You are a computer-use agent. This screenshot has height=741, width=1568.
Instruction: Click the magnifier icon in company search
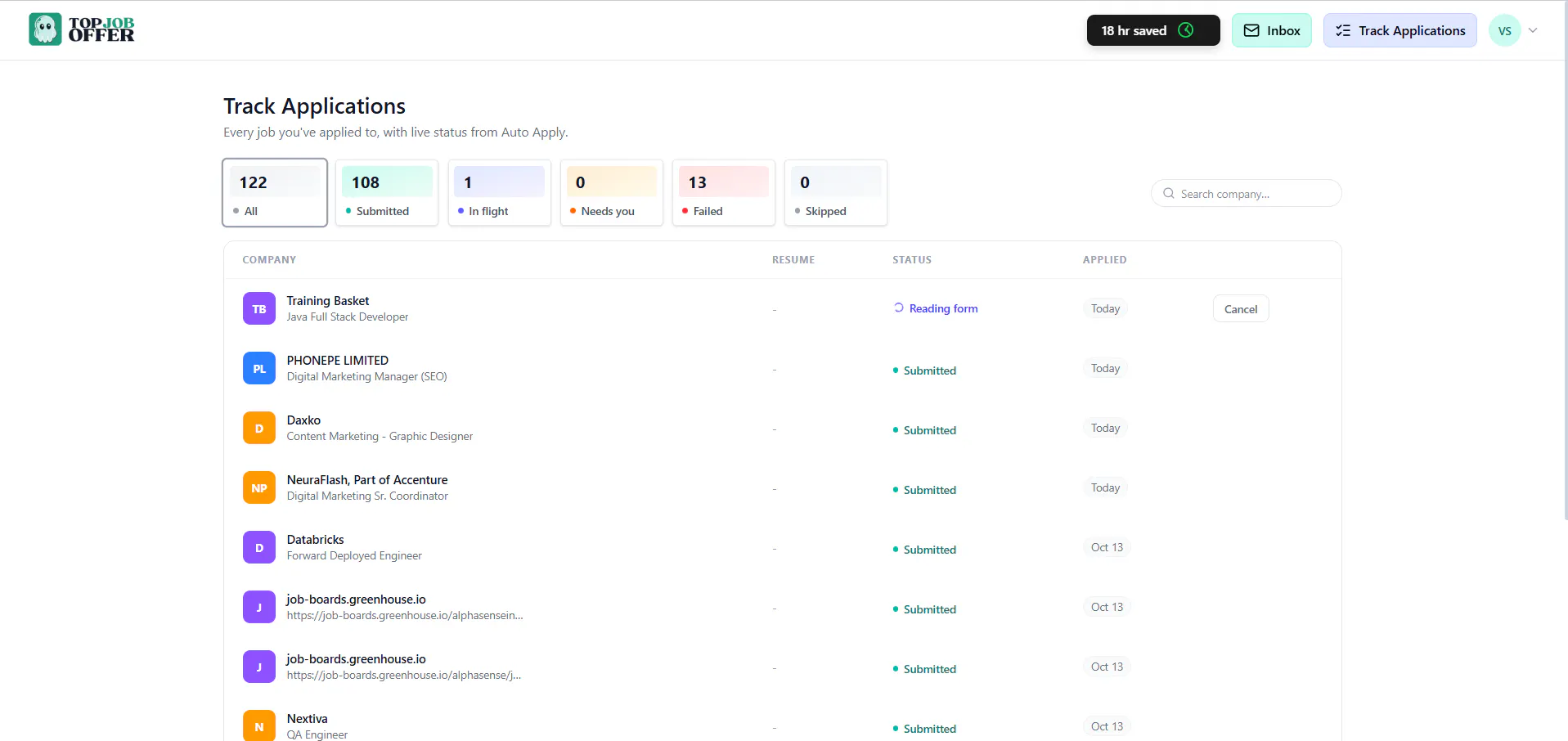point(1169,194)
